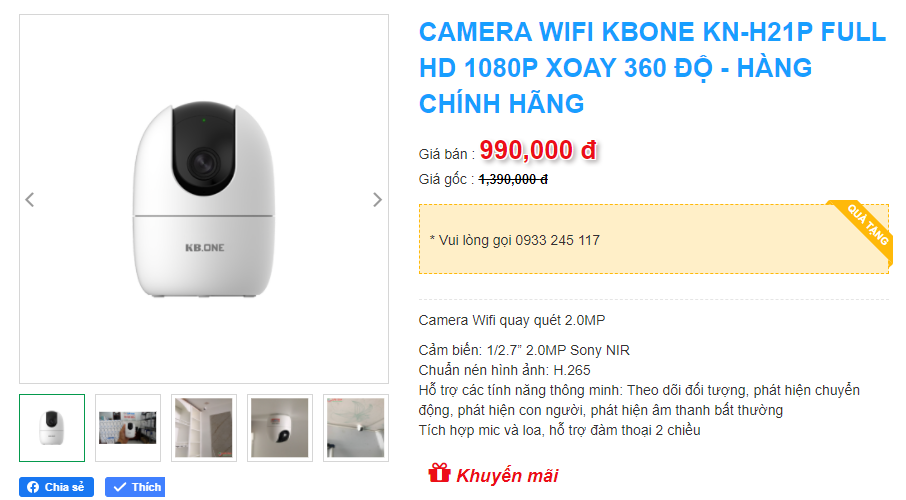Image resolution: width=906 pixels, height=500 pixels.
Task: Click the Camera Wifi quay quét 2.0MP description
Action: (x=511, y=320)
